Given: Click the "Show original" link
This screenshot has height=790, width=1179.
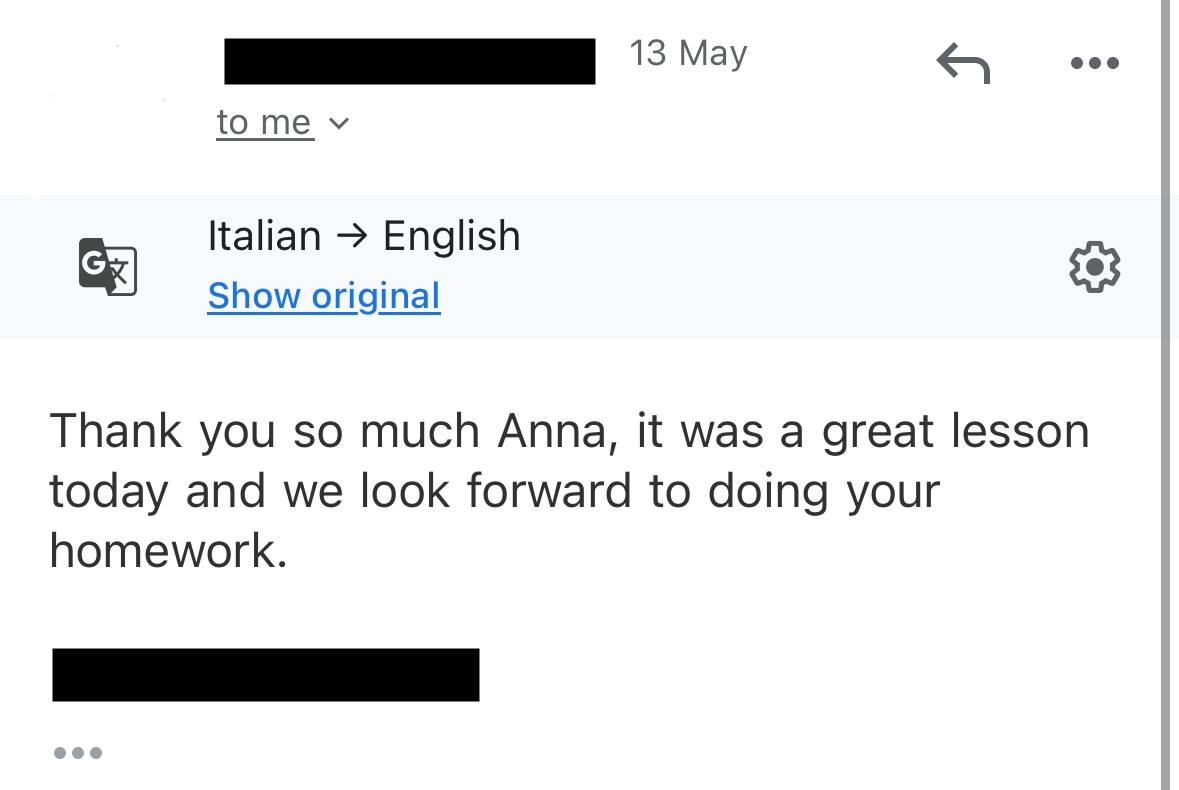Looking at the screenshot, I should [324, 296].
